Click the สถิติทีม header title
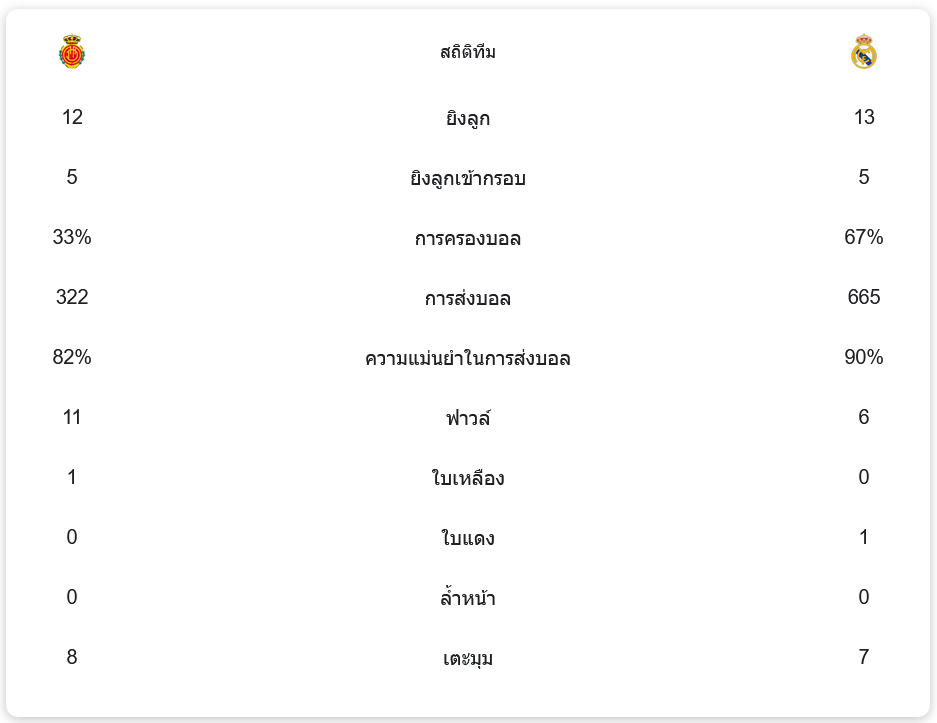 (x=468, y=52)
